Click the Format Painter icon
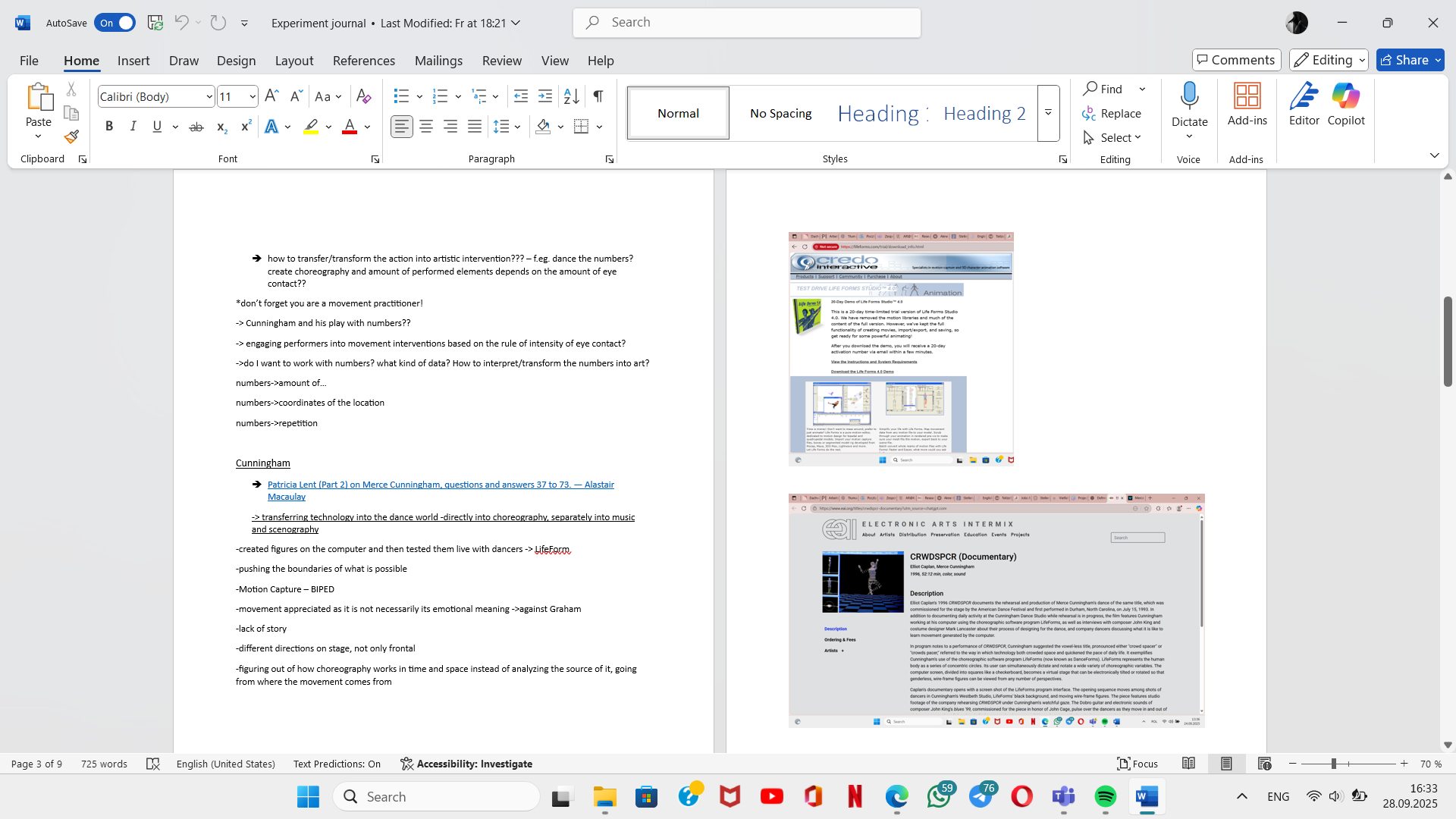Viewport: 1456px width, 819px height. pos(71,137)
